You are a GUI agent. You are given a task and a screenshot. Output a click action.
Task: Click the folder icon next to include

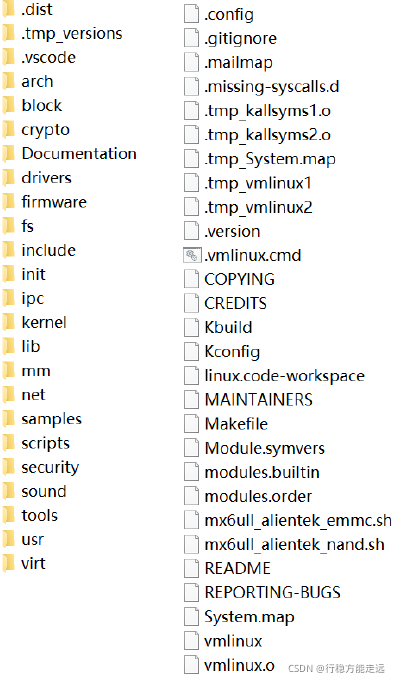pos(8,250)
